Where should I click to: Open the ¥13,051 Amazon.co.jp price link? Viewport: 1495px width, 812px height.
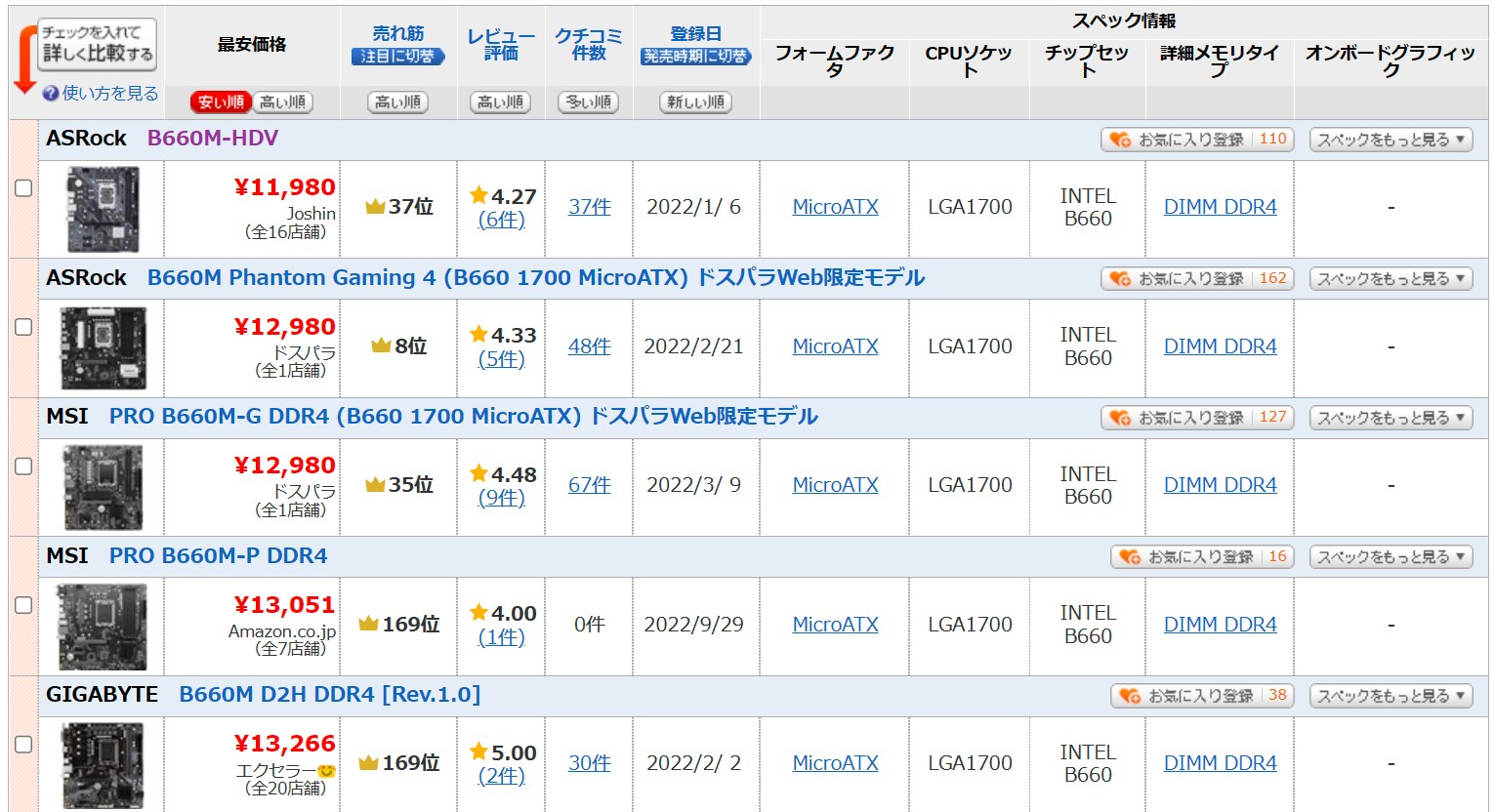pos(285,605)
